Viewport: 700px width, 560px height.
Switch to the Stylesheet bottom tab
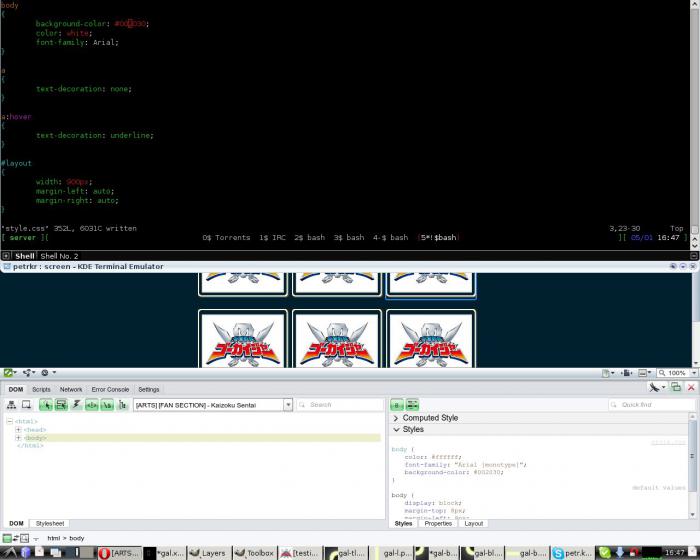pos(50,523)
